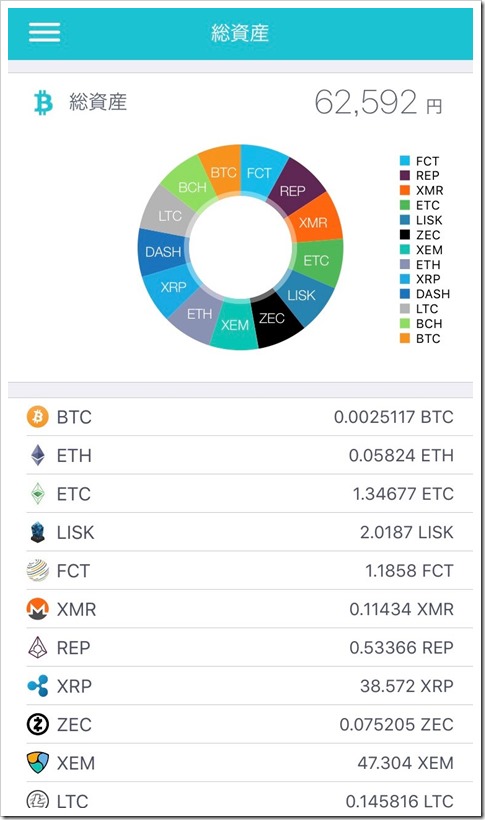This screenshot has height=820, width=485.
Task: Open the 38.572 XRP balance
Action: (407, 686)
